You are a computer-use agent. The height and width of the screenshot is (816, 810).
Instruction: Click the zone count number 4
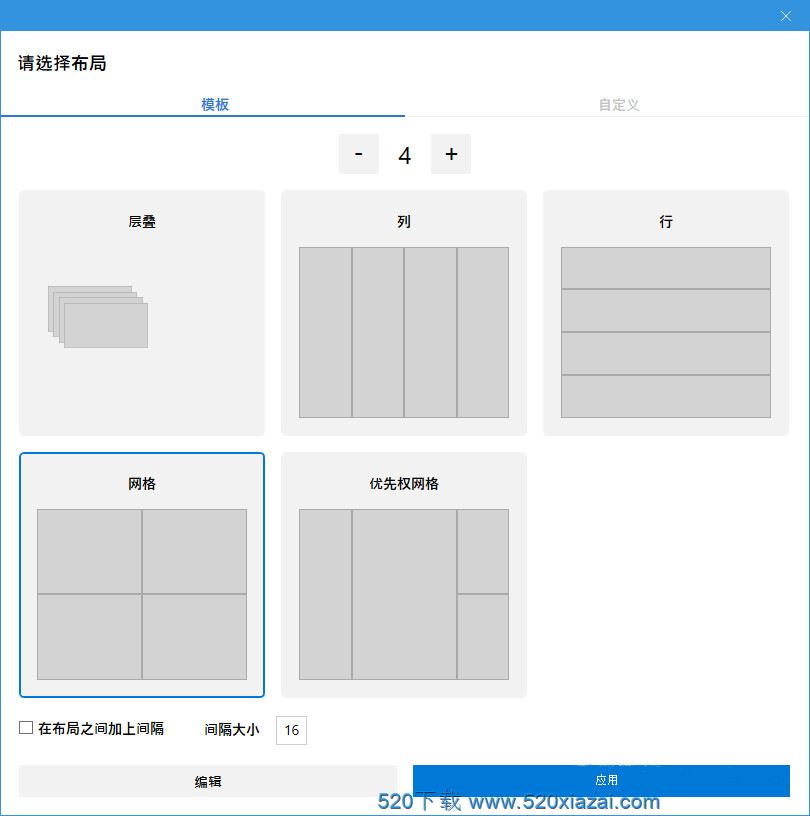405,155
